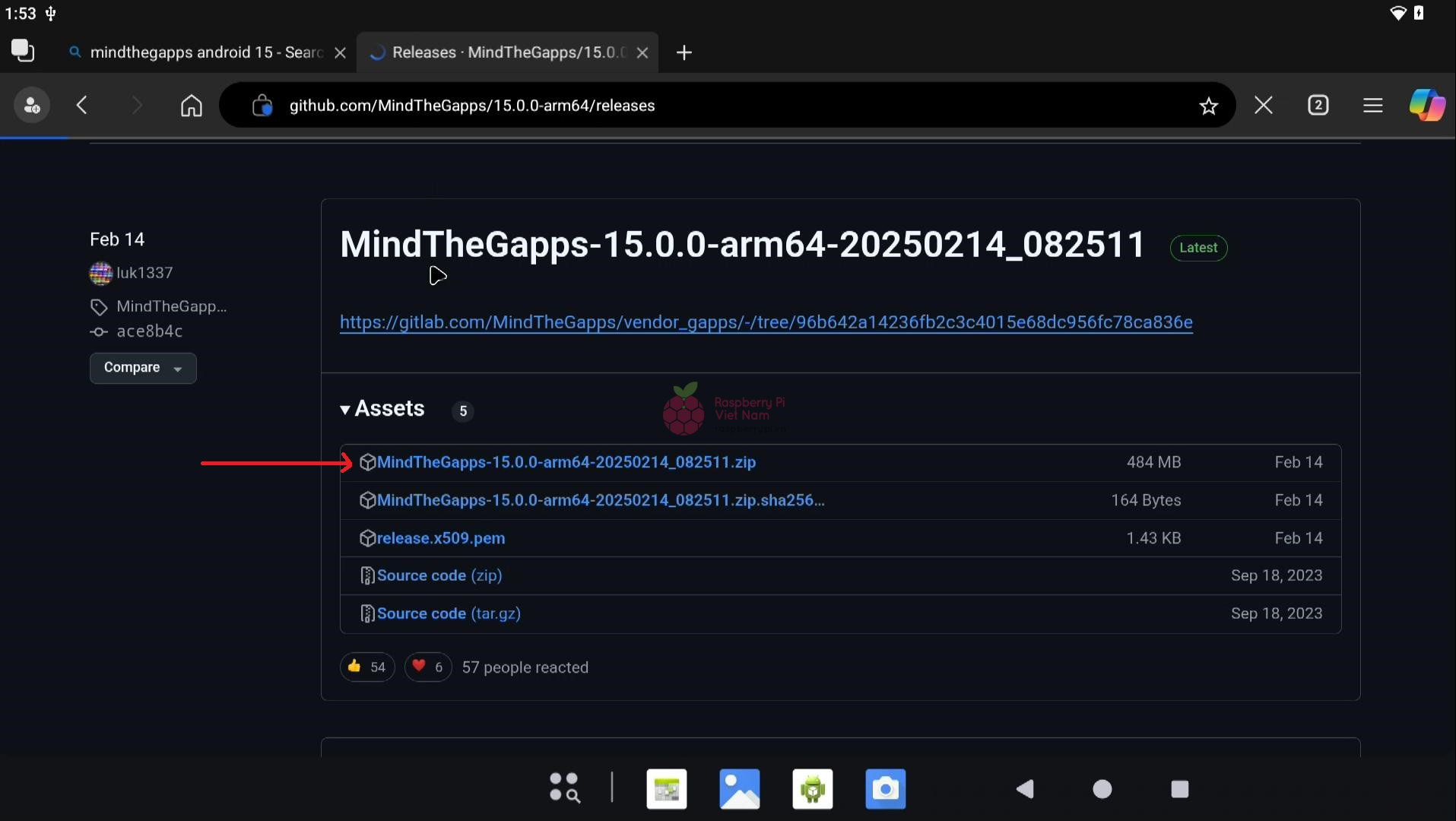Open the browser hamburger menu
This screenshot has height=821, width=1456.
(x=1373, y=105)
